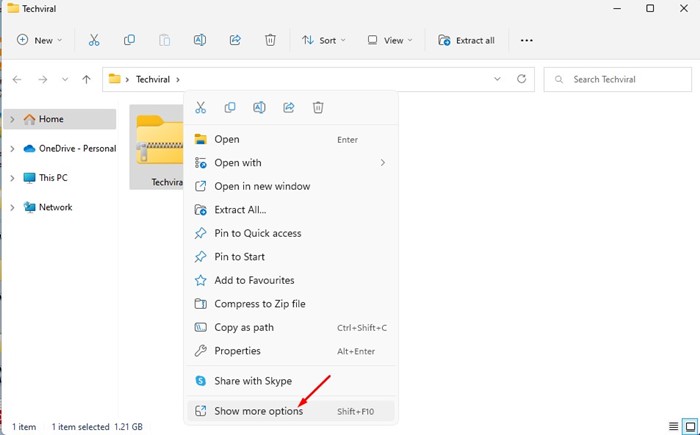Expand the Home tree node
This screenshot has width=700, height=435.
pos(12,119)
